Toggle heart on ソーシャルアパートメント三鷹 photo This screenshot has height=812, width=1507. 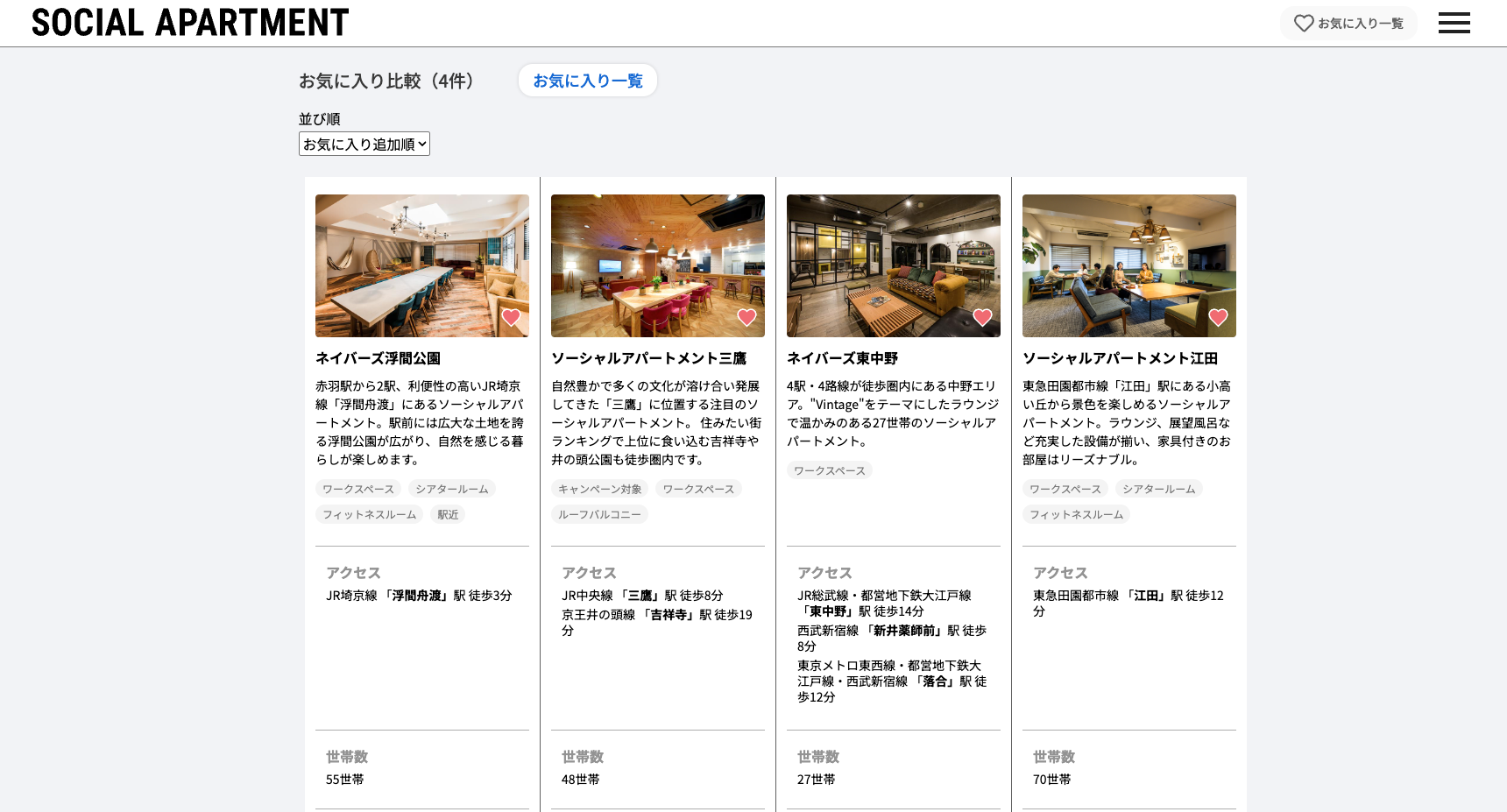coord(746,317)
